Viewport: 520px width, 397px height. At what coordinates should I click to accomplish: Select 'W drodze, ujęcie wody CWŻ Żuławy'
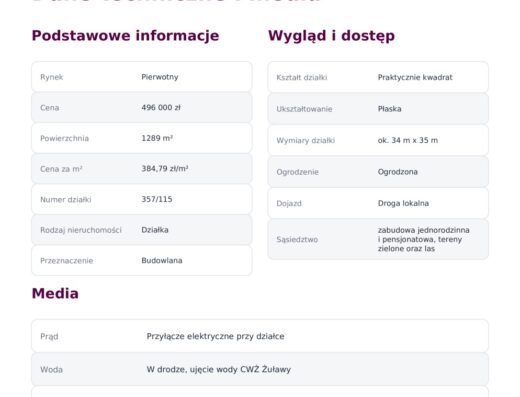[x=219, y=369]
